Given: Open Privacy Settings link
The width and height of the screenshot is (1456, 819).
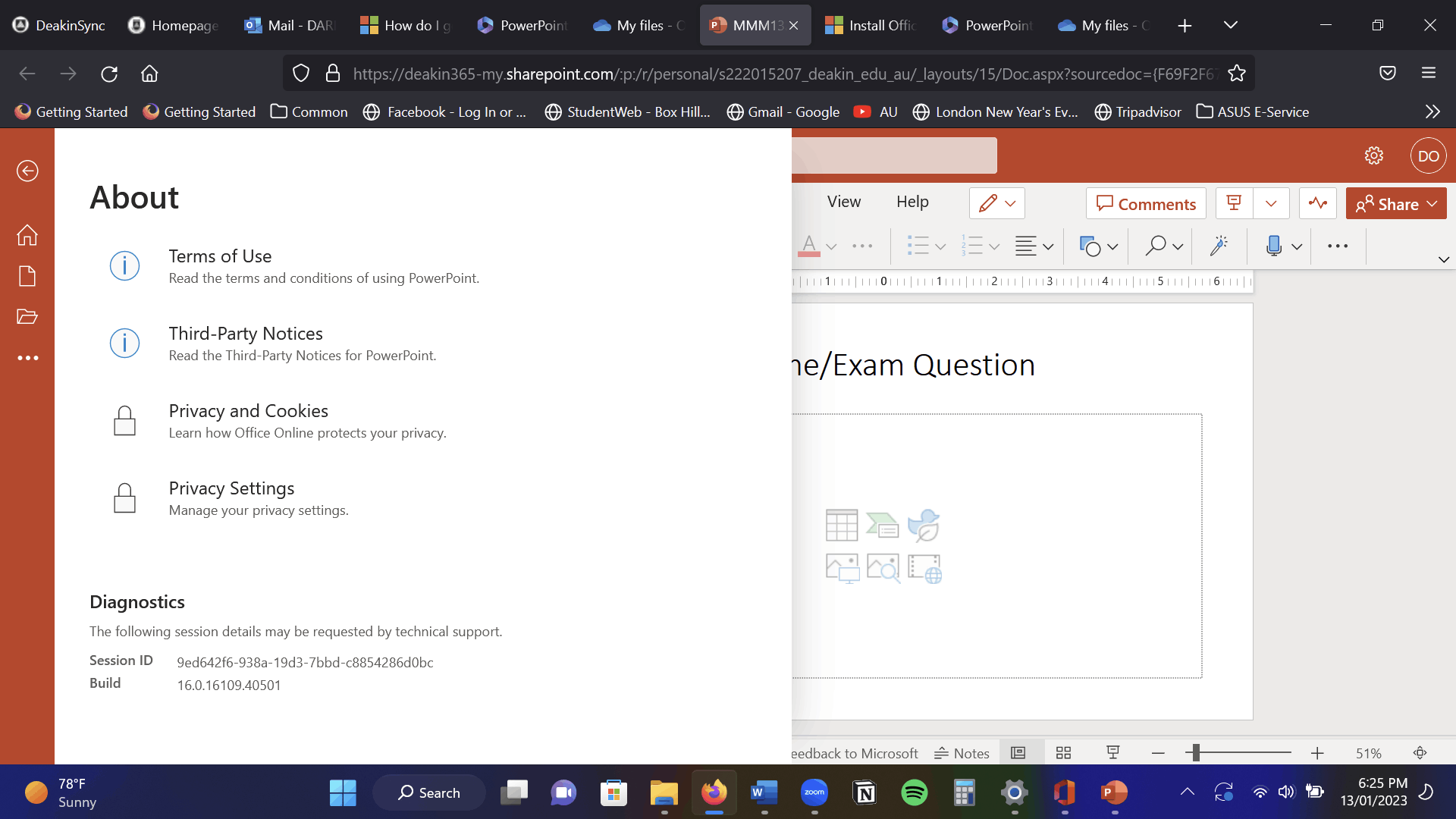Looking at the screenshot, I should (x=231, y=488).
